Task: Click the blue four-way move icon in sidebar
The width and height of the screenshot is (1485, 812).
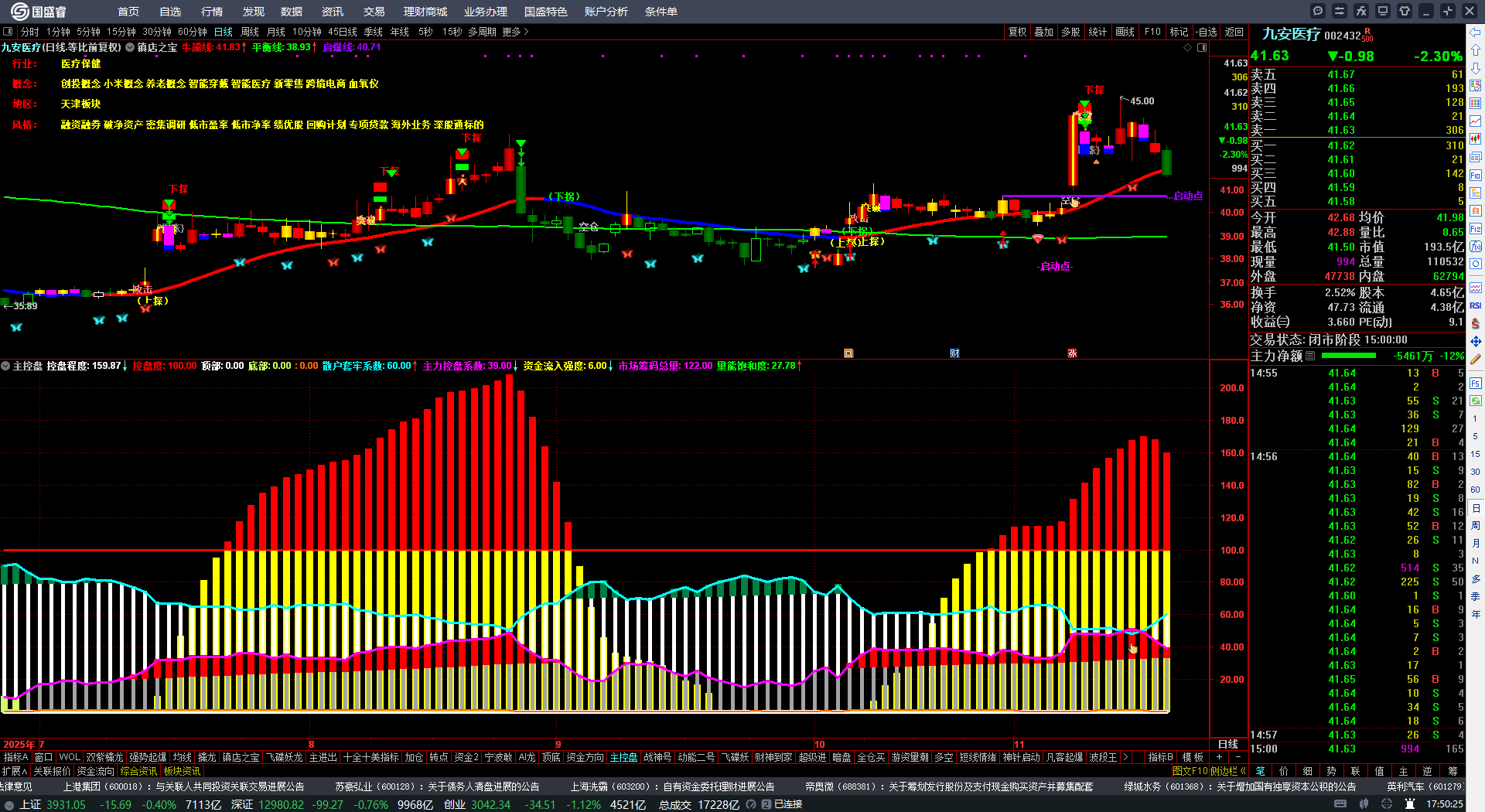Action: [x=1476, y=341]
